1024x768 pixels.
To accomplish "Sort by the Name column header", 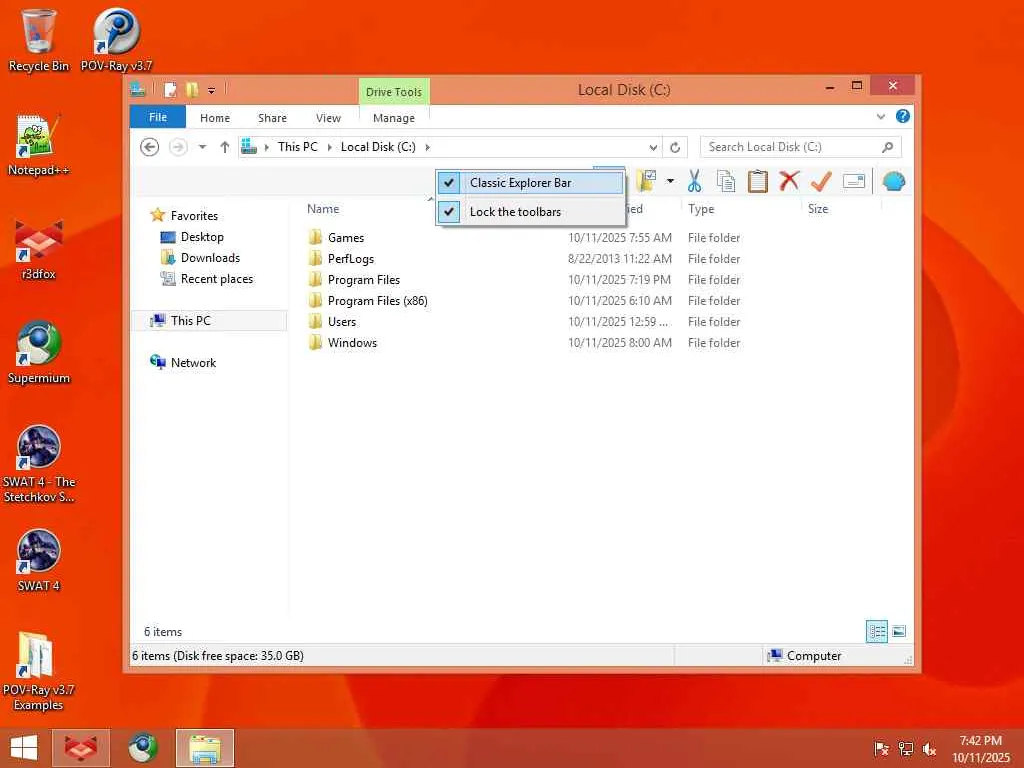I will click(323, 209).
